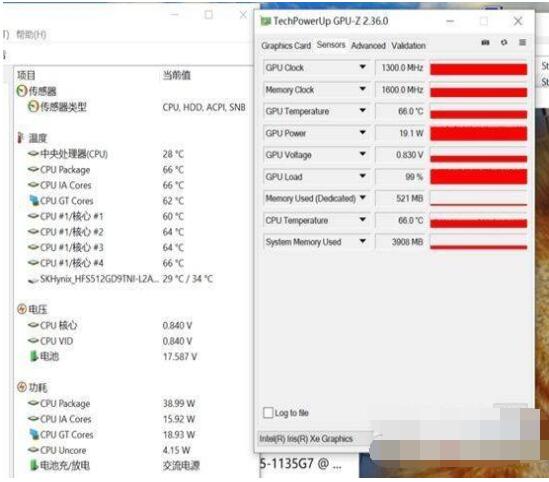Click the CPU Package temperature row icon
549x482 pixels.
33,169
